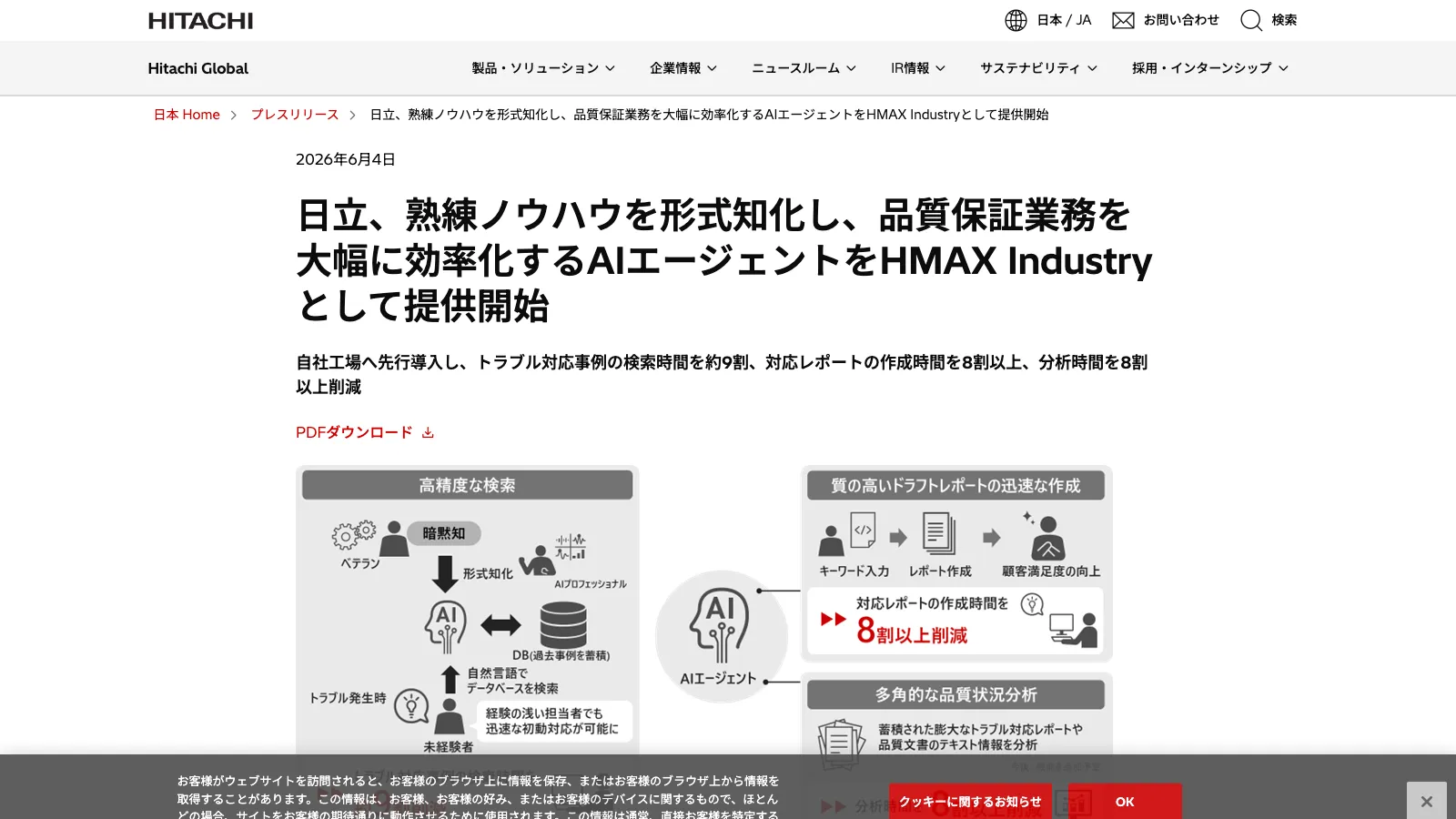
Task: Click the AIプロフェッショナル chart icon
Action: (x=571, y=547)
